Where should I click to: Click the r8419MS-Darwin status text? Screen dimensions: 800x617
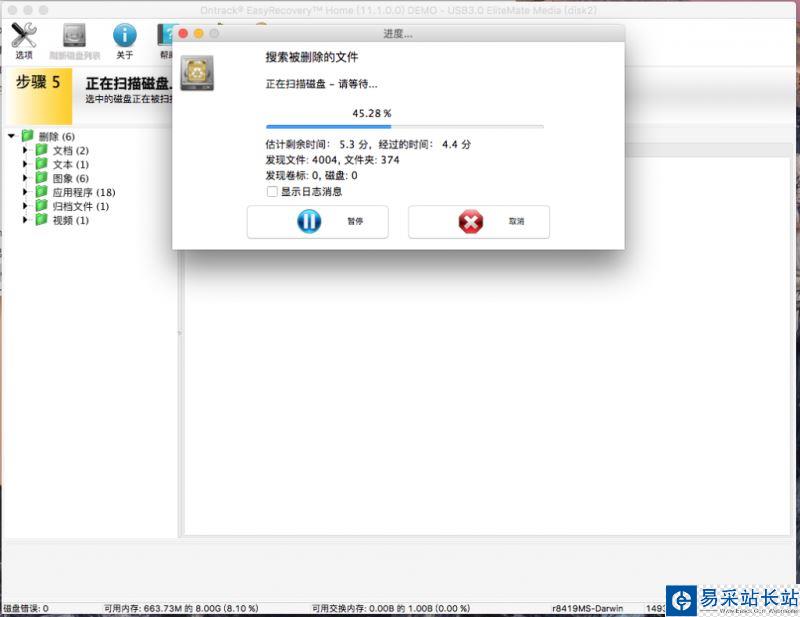pyautogui.click(x=588, y=608)
